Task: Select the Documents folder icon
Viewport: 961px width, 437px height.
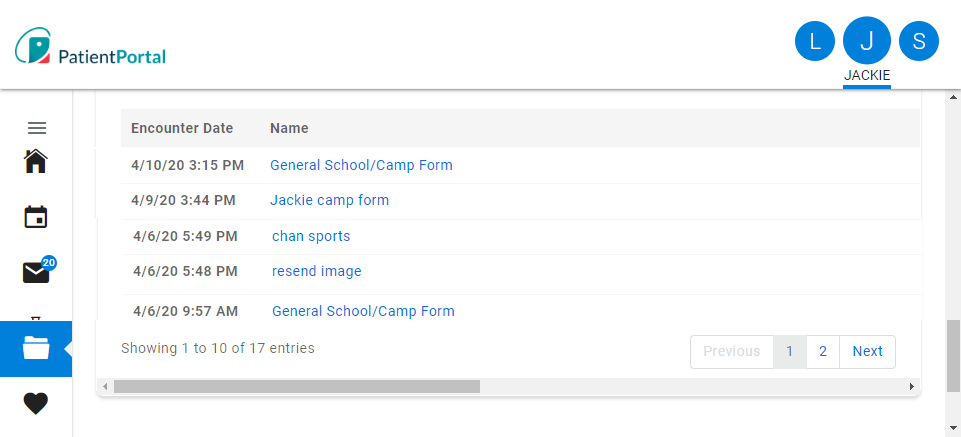Action: tap(36, 348)
